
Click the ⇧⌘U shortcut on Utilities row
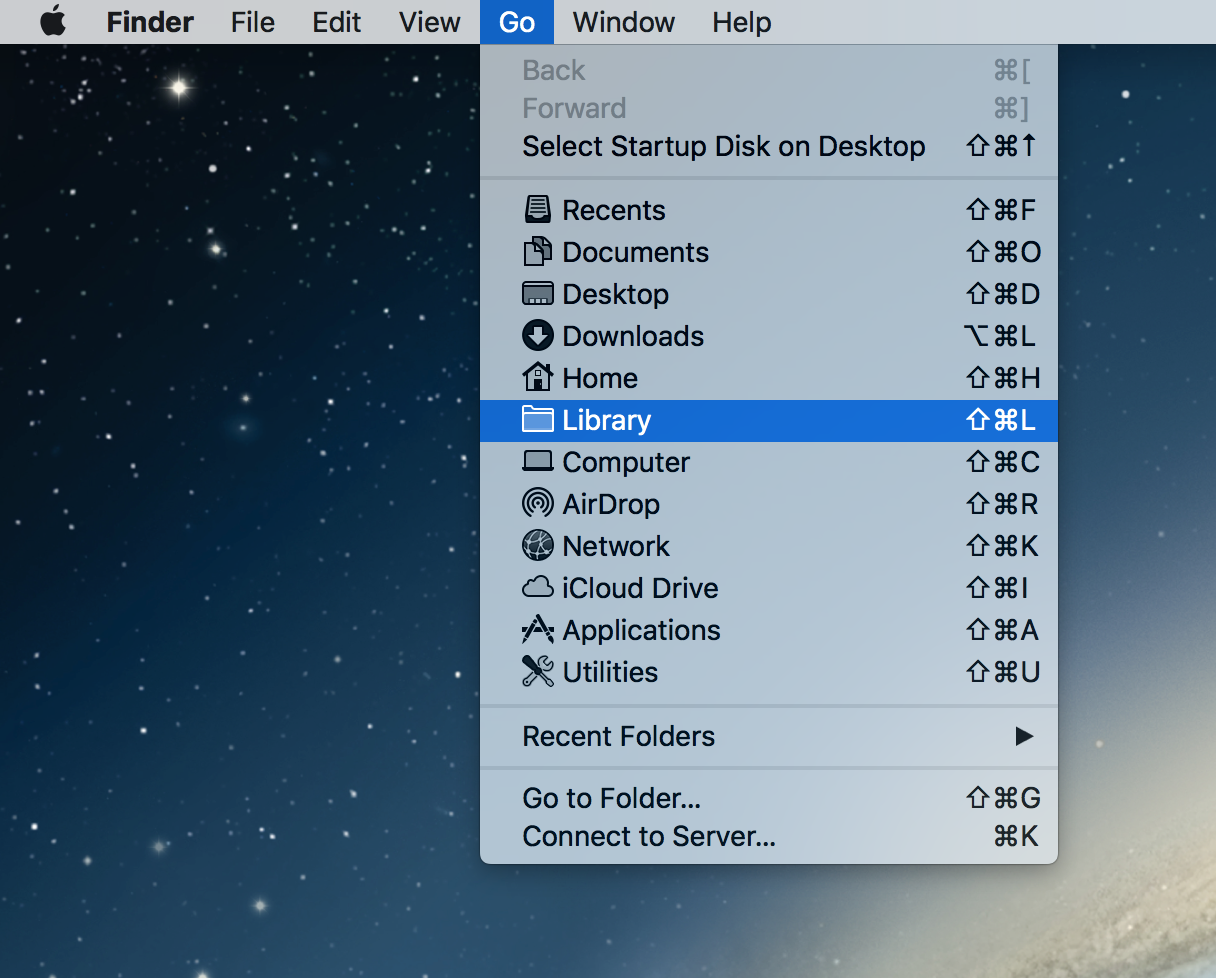1003,672
